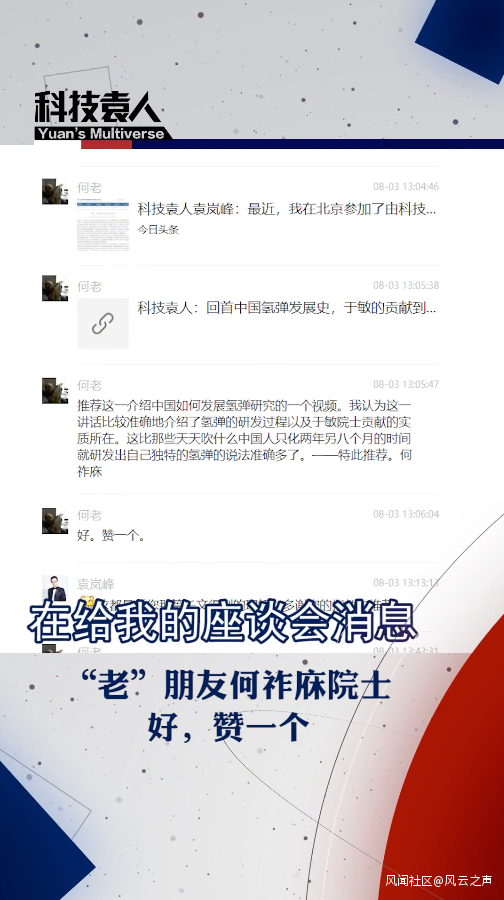Open article link 科技袁人袁岚峰：最近，我在北京参加了
This screenshot has width=504, height=900.
click(x=286, y=209)
